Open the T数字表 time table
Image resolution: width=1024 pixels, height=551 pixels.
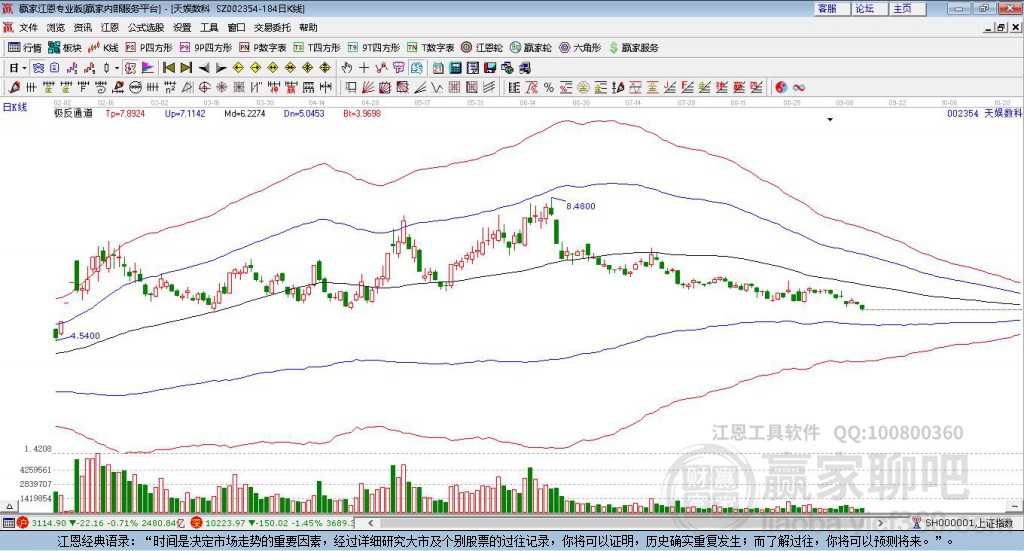click(430, 48)
